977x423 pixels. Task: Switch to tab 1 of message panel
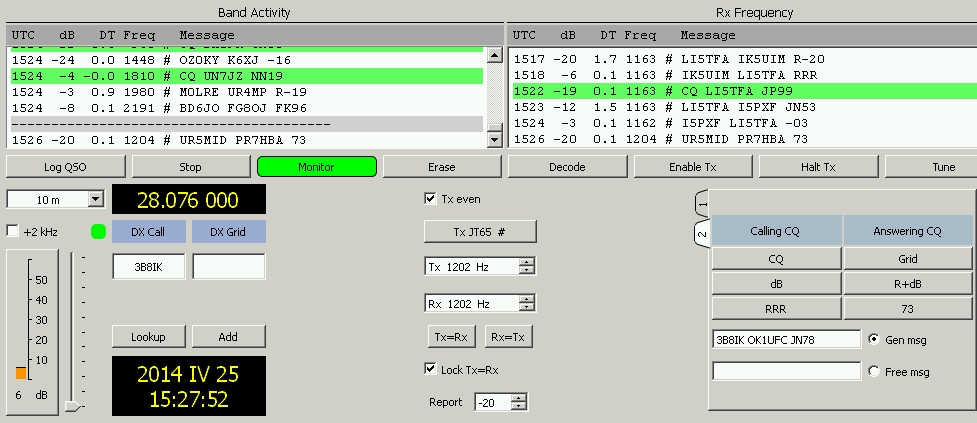tap(702, 204)
